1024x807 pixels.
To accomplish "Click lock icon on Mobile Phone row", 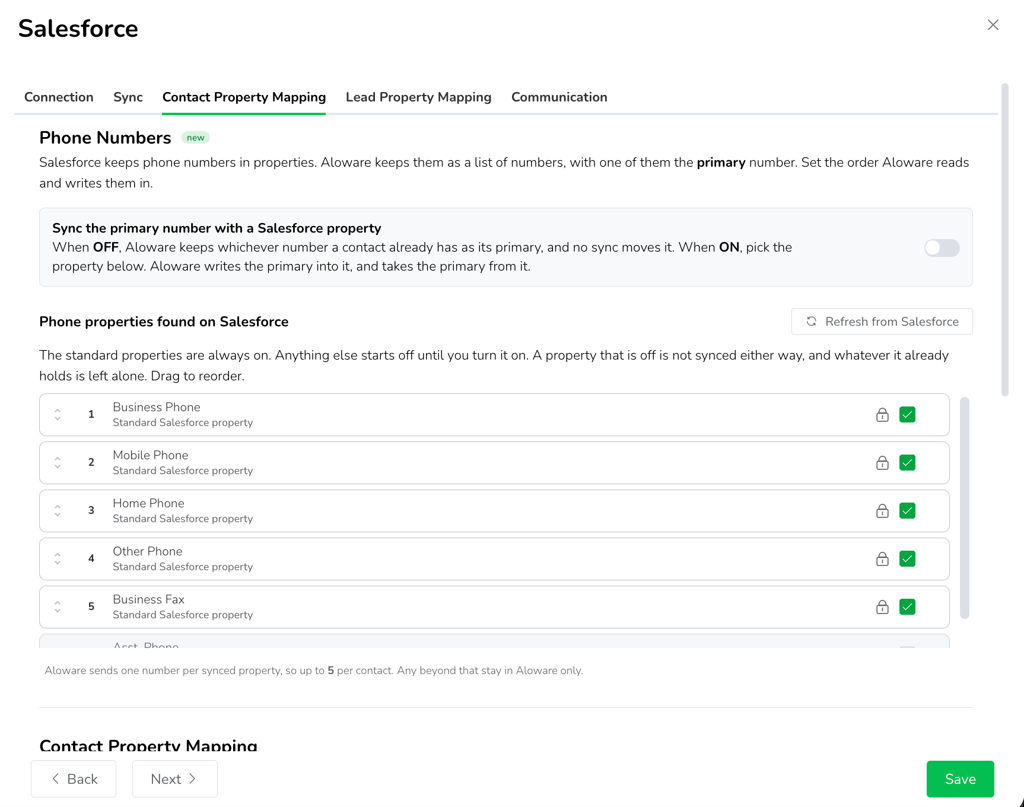I will tap(882, 462).
